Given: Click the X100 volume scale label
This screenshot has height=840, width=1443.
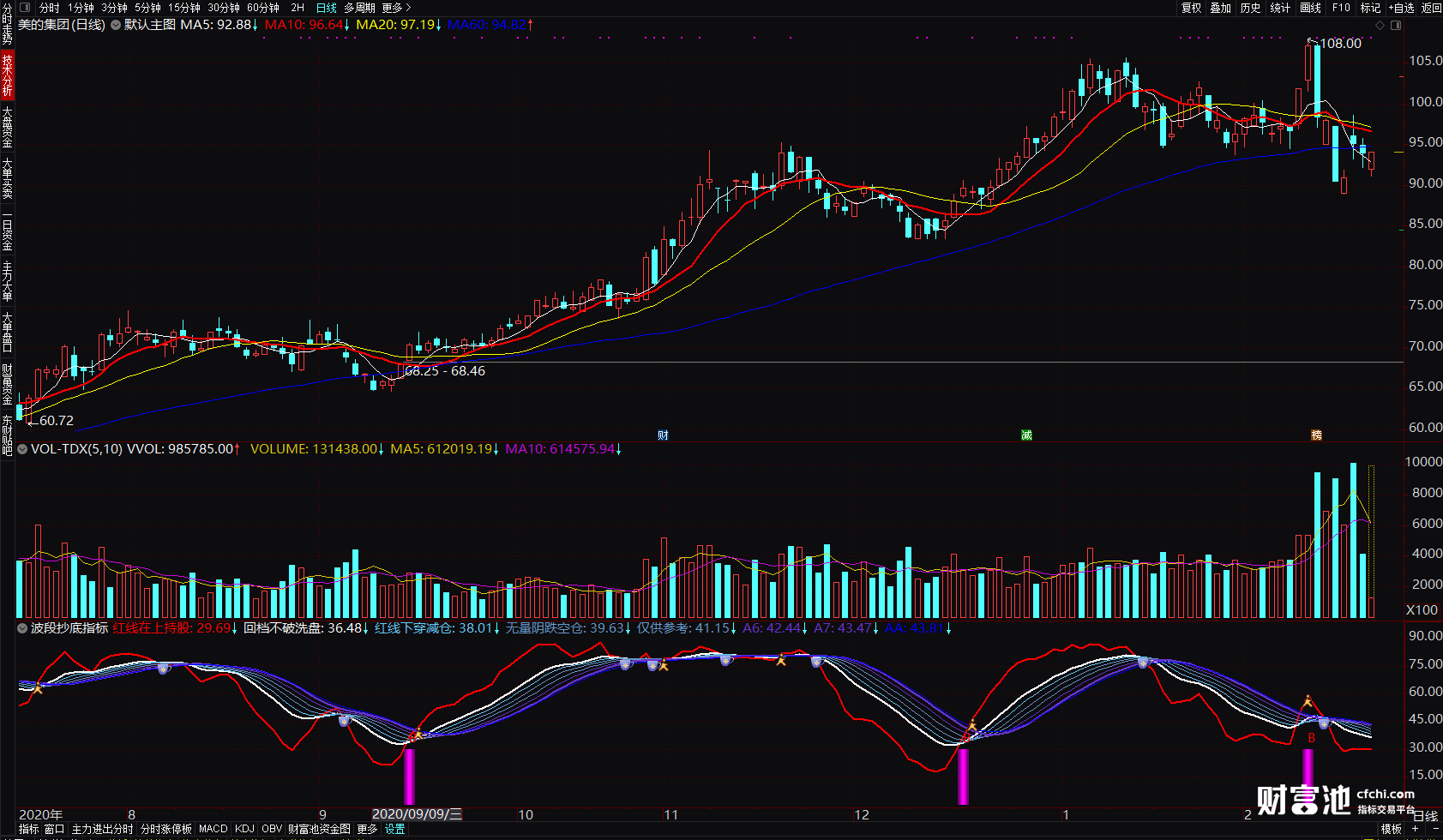Looking at the screenshot, I should (x=1422, y=610).
